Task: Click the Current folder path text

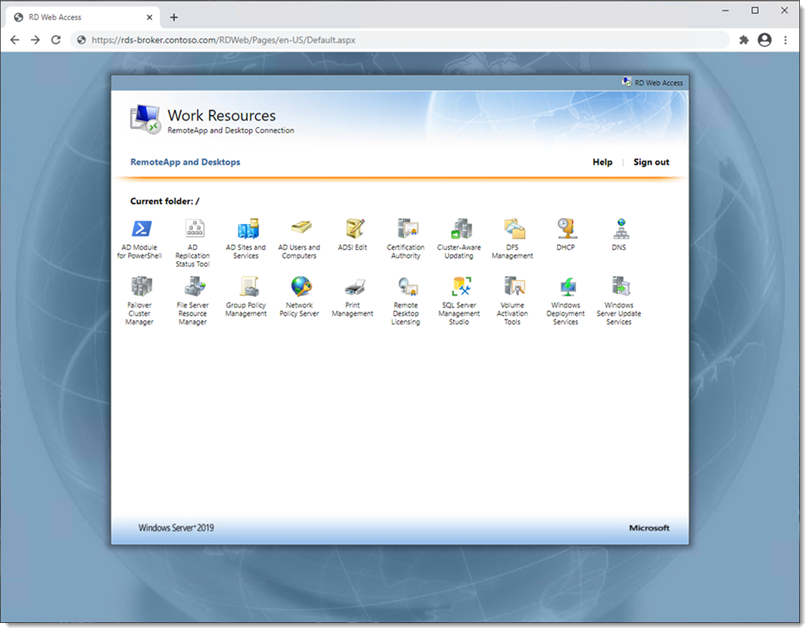Action: coord(165,202)
